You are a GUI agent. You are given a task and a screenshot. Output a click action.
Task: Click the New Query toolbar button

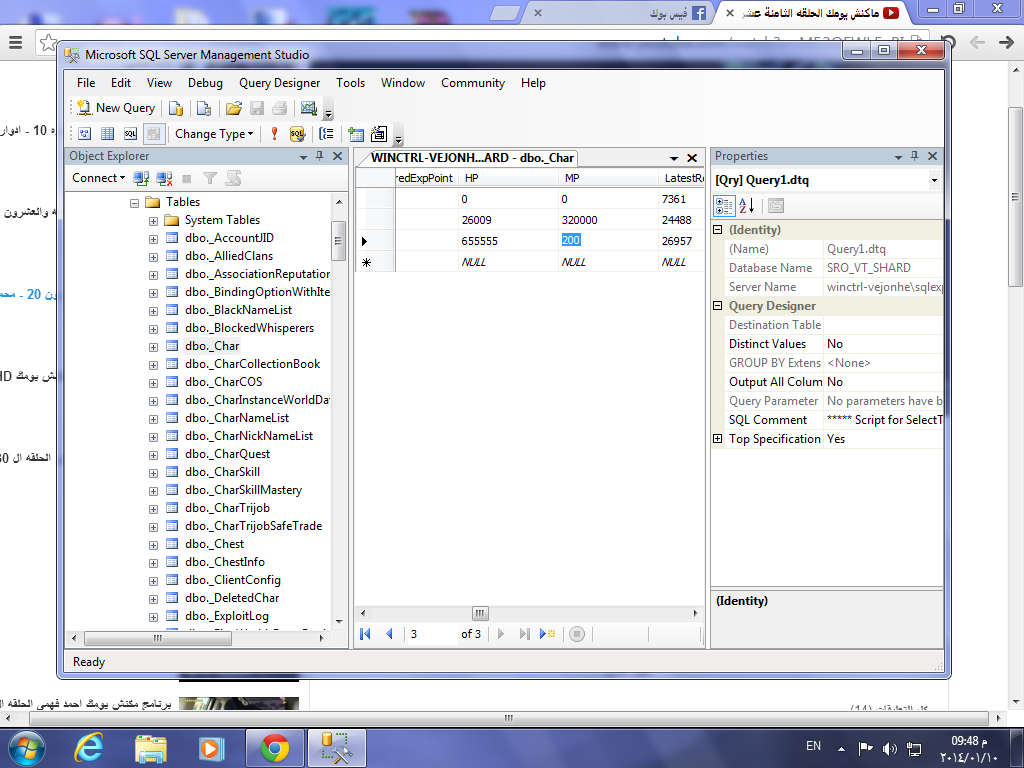click(x=116, y=108)
